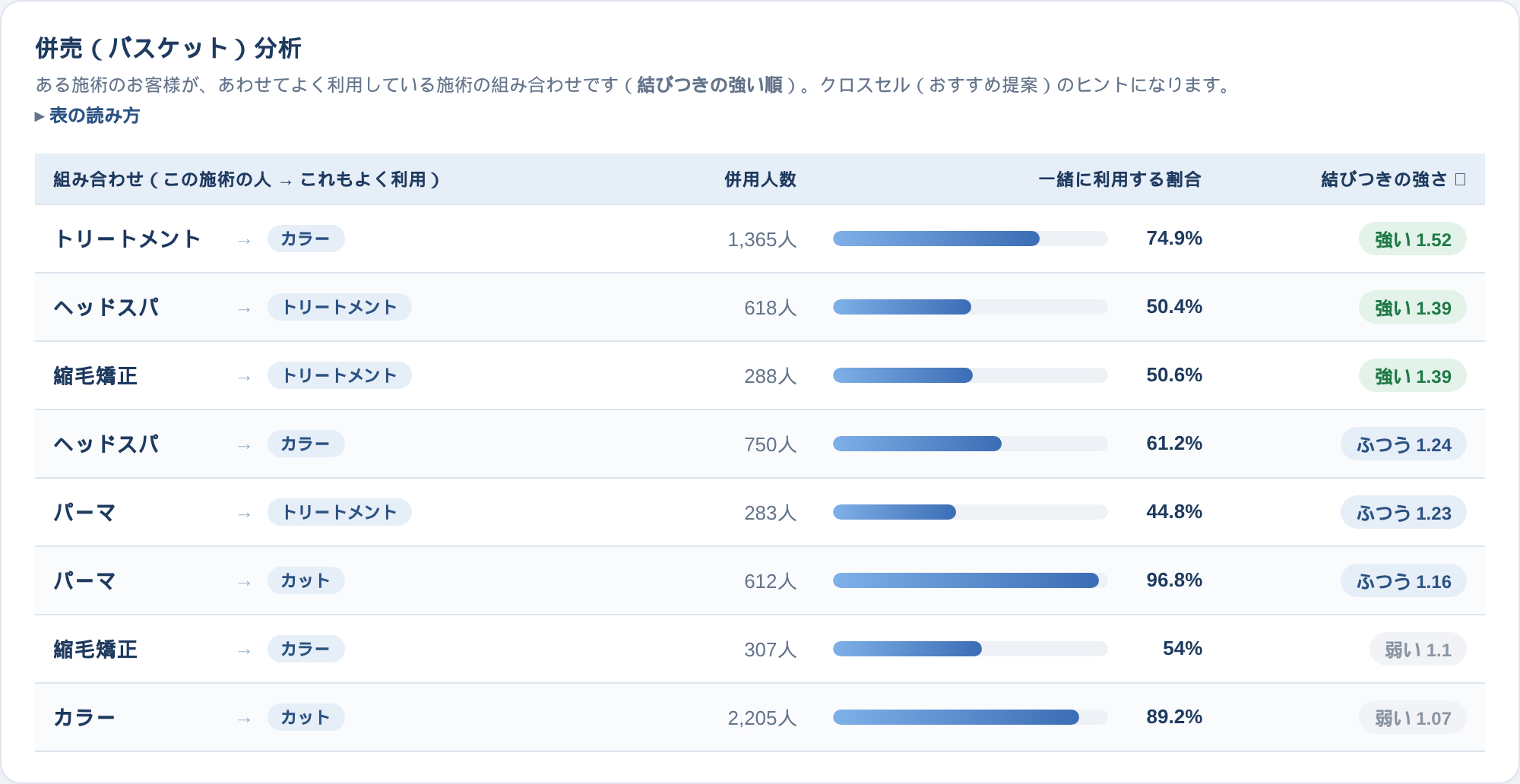The width and height of the screenshot is (1520, 784).
Task: Click ヘッドスパ label in 750人 row
Action: pyautogui.click(x=106, y=444)
